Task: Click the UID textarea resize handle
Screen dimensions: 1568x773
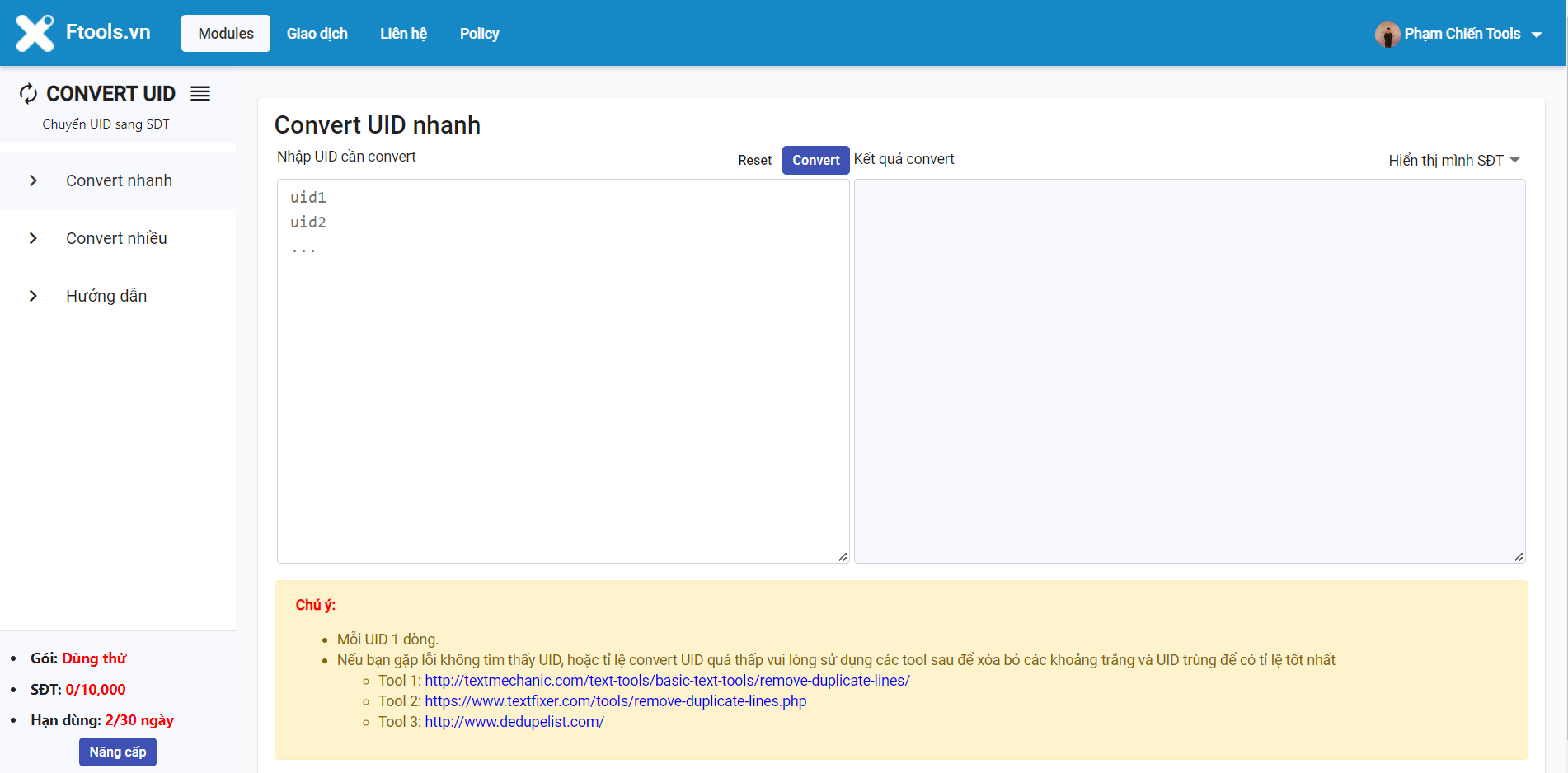Action: pos(843,557)
